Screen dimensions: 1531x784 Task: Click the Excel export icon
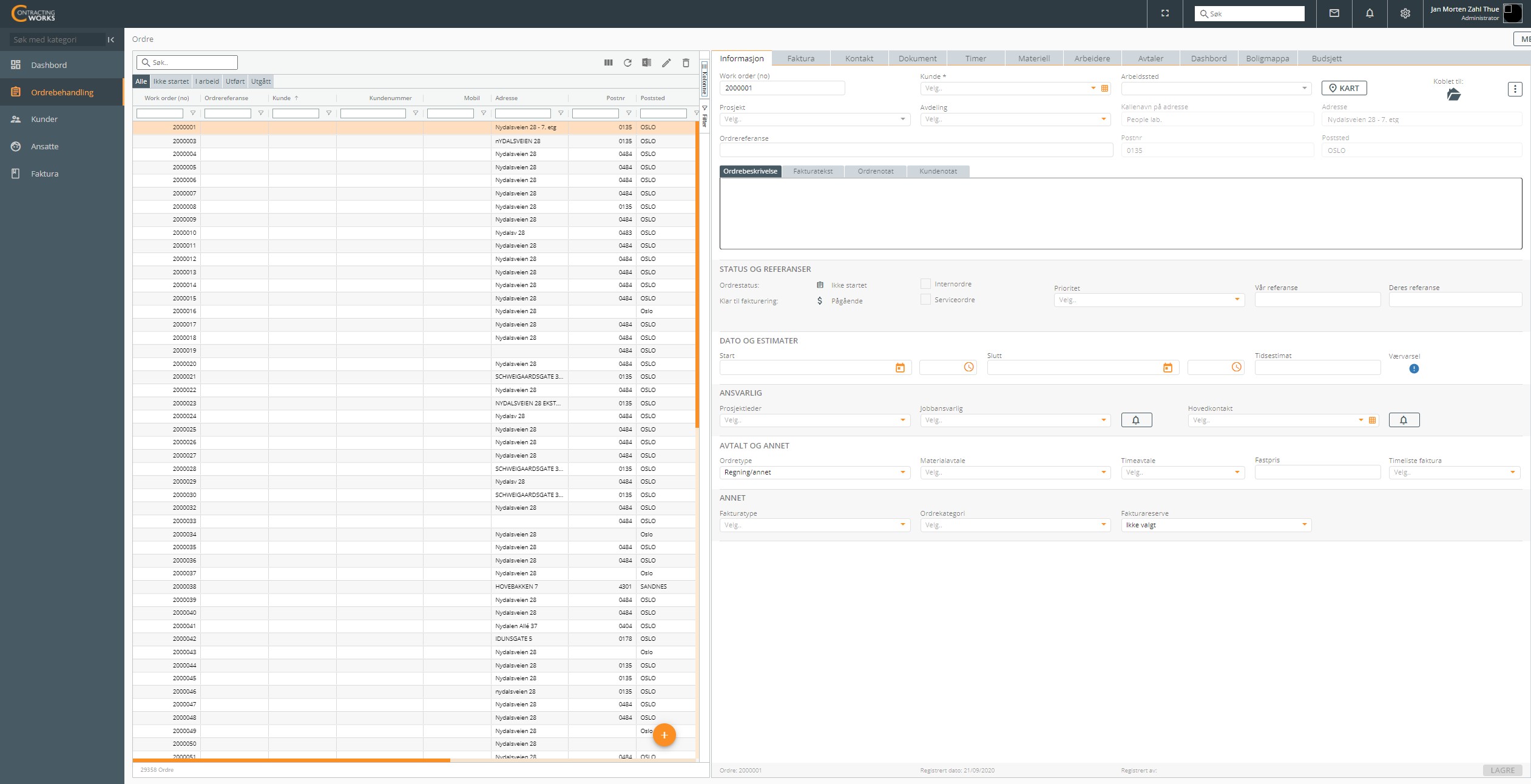[x=647, y=63]
